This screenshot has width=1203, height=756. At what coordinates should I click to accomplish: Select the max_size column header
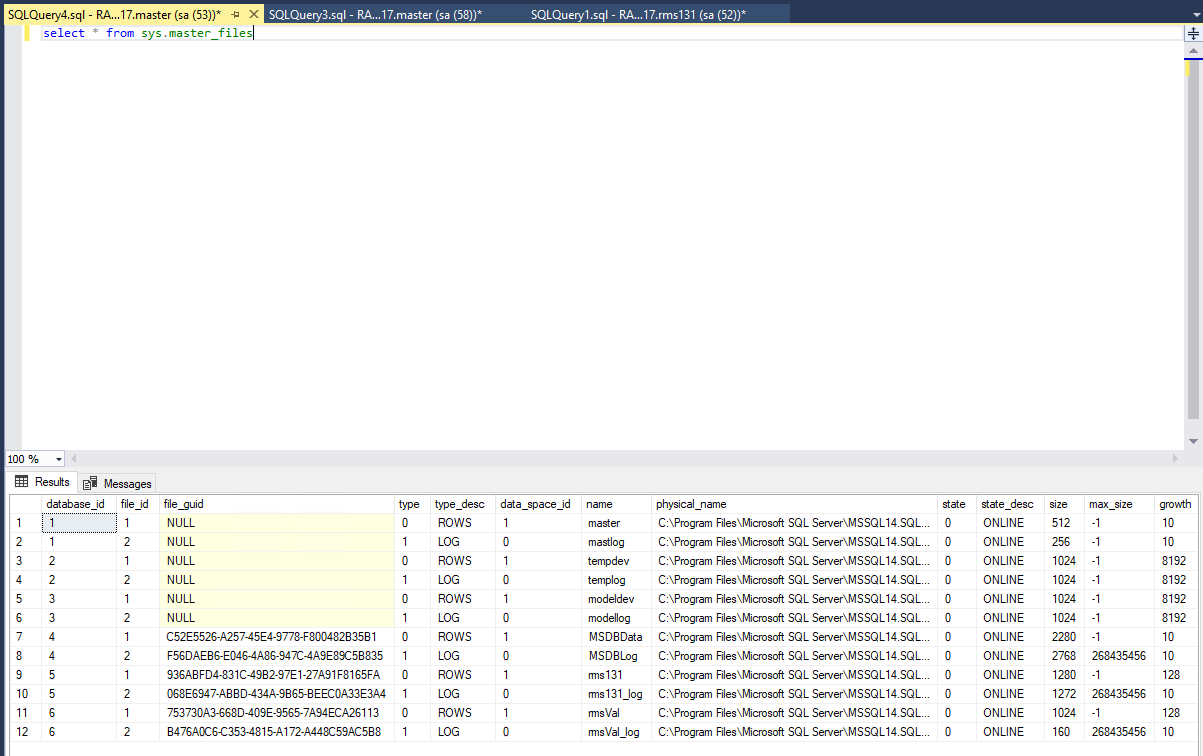coord(1110,504)
